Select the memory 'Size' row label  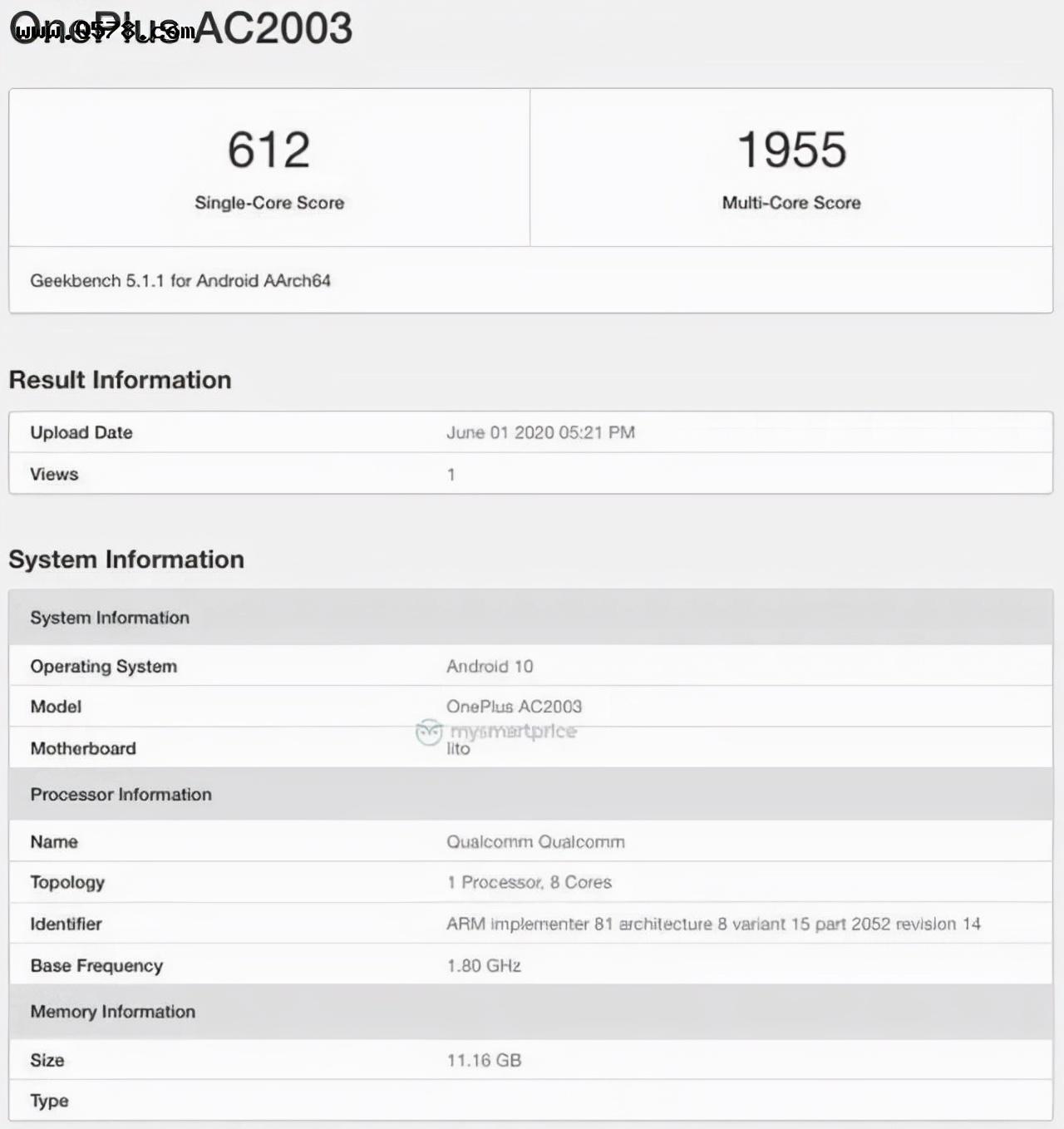pos(47,1060)
